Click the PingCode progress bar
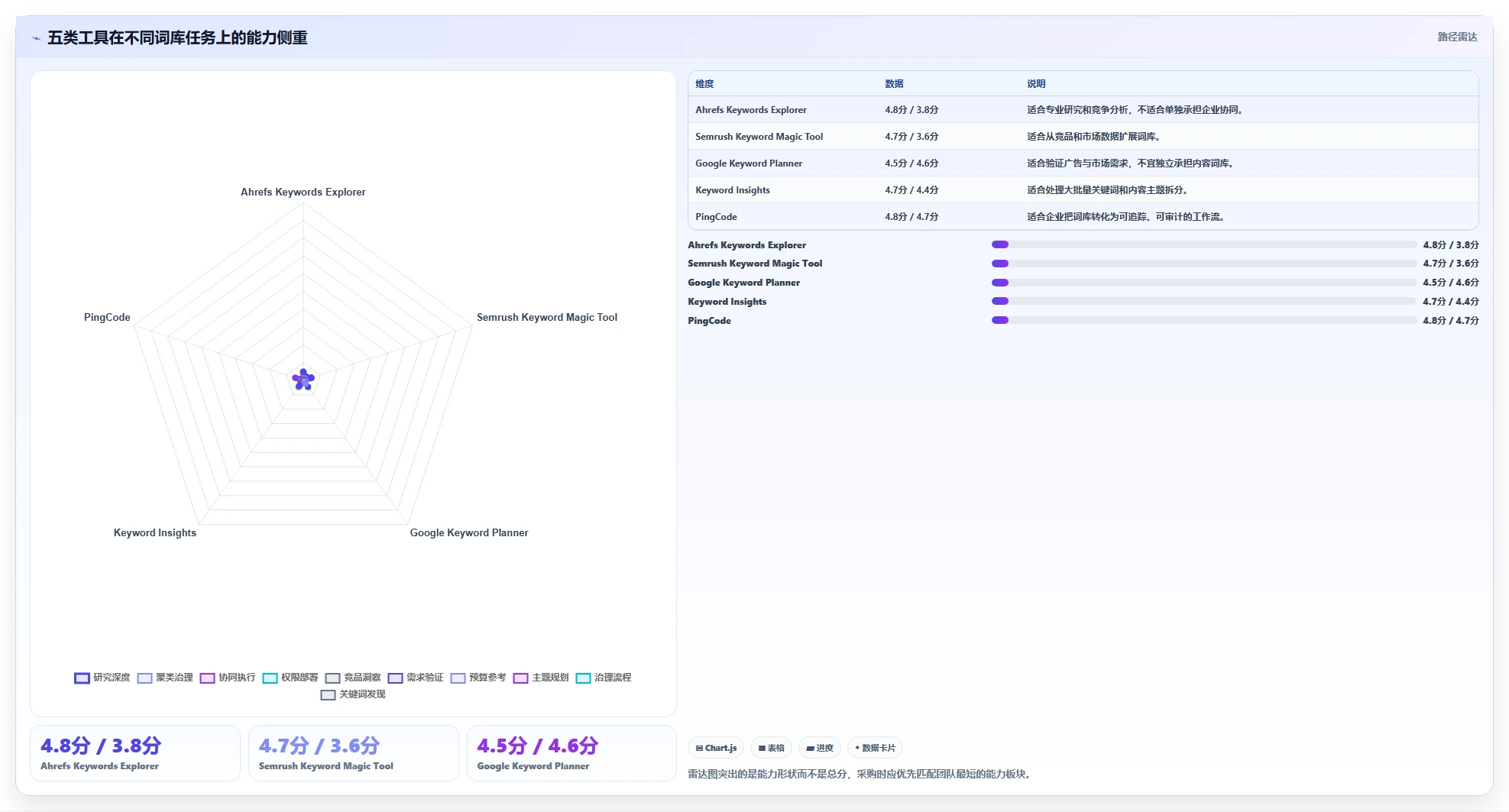1509x812 pixels. pyautogui.click(x=1204, y=320)
